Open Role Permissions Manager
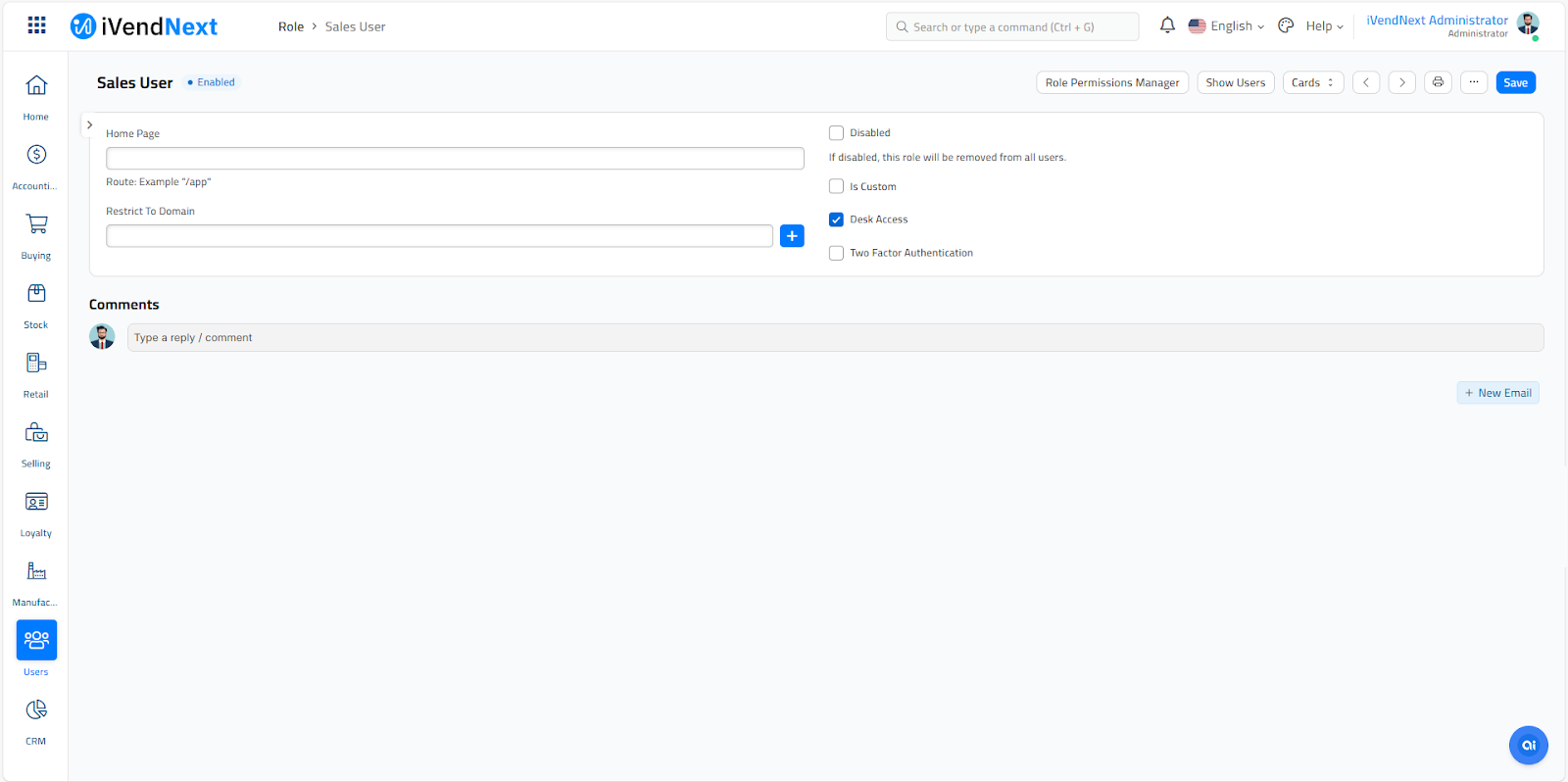The width and height of the screenshot is (1568, 782). pos(1112,82)
